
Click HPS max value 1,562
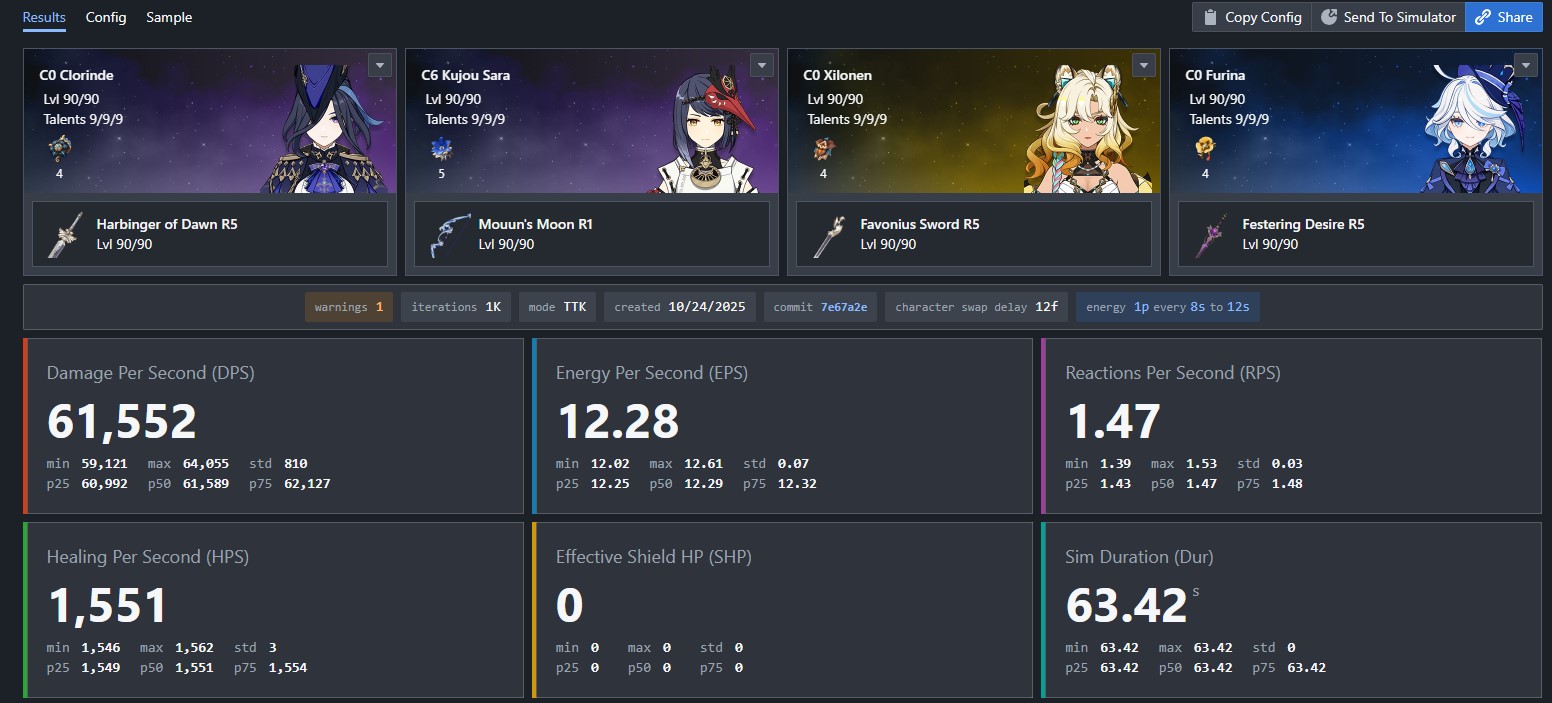click(194, 648)
